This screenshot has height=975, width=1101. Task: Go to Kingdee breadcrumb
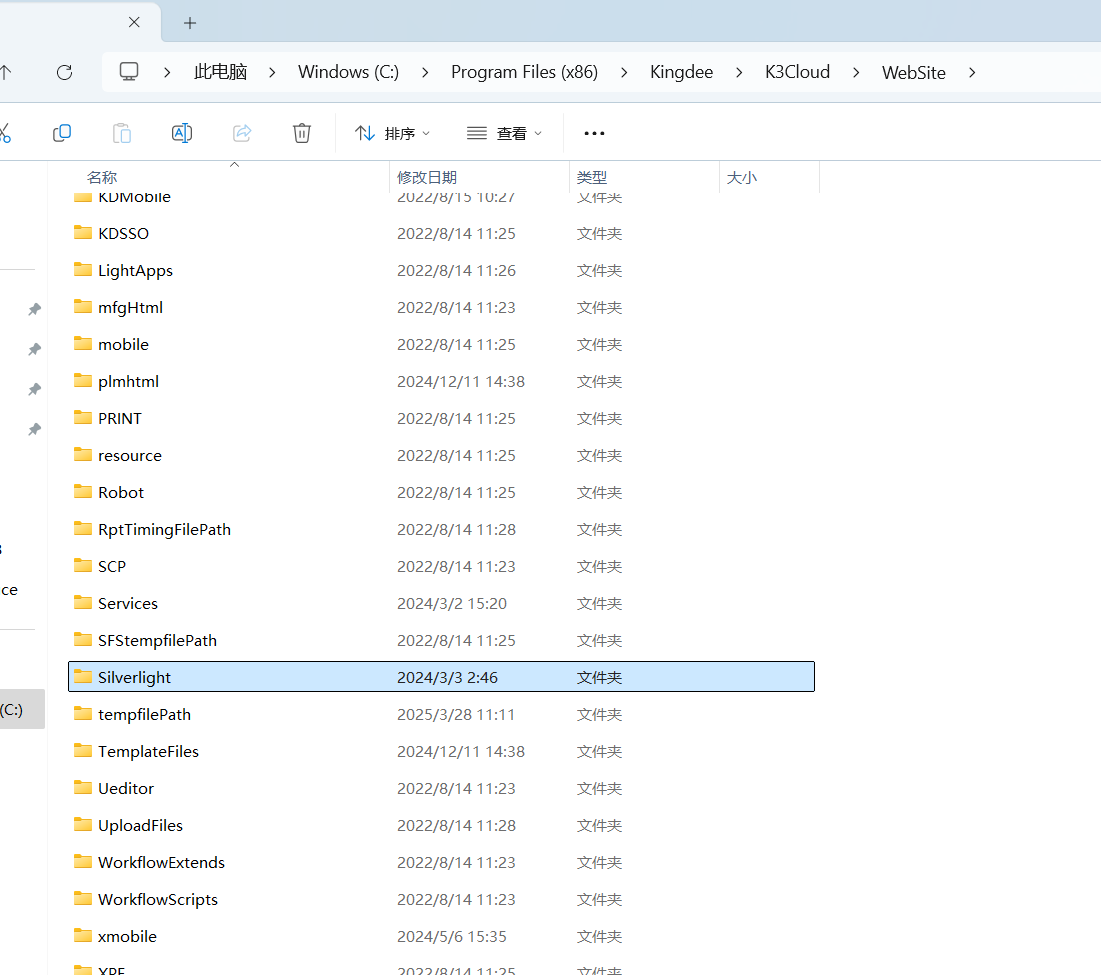point(681,72)
